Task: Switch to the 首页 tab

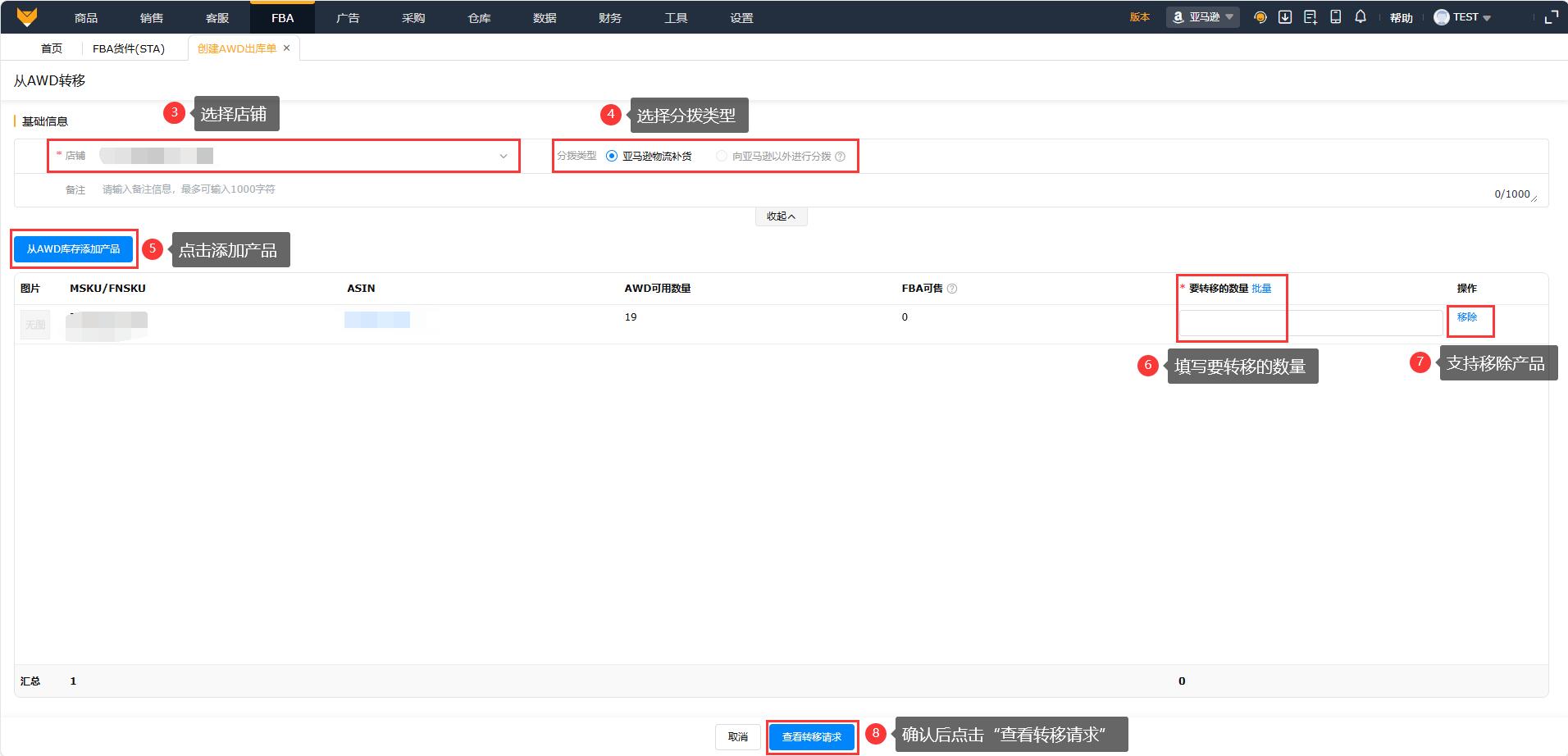Action: [52, 48]
